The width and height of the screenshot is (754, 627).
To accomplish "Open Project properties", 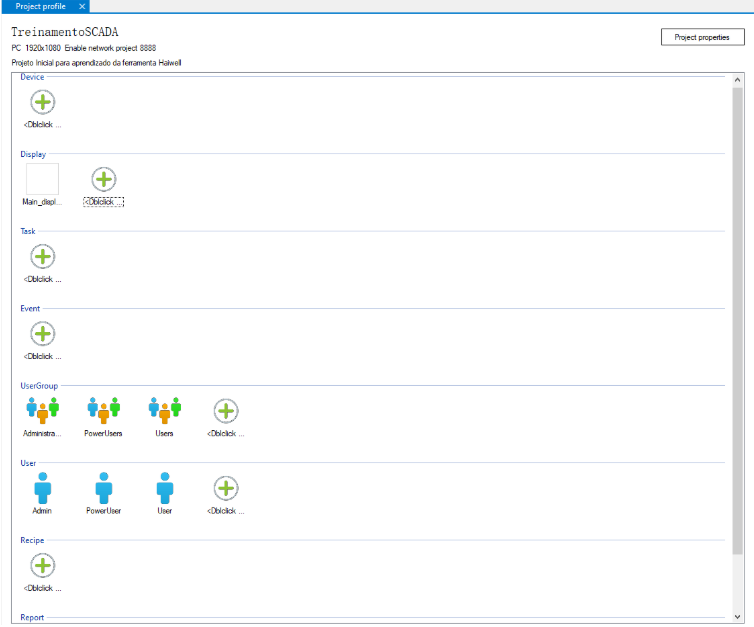I will coord(702,37).
